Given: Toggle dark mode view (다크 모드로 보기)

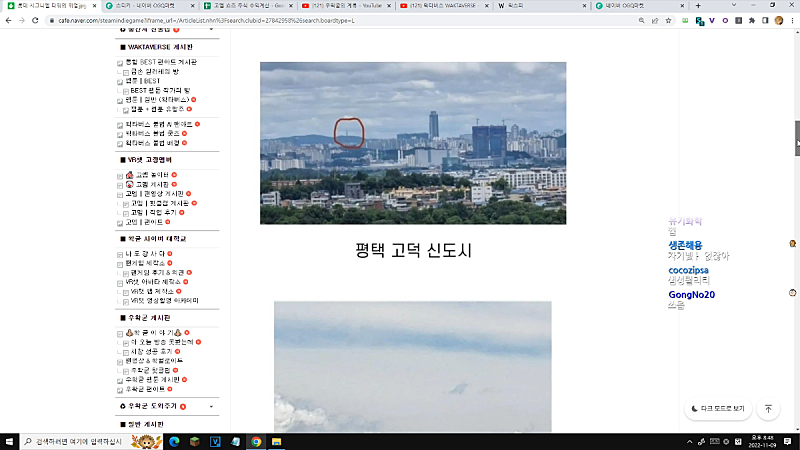Looking at the screenshot, I should point(718,408).
